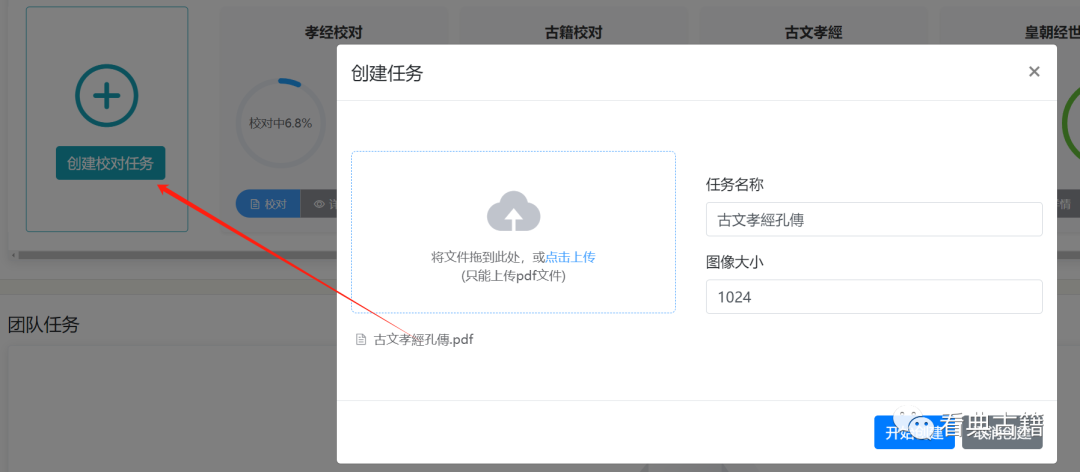Click the 点击上传 link
Screen dimensions: 1080x472
click(570, 257)
